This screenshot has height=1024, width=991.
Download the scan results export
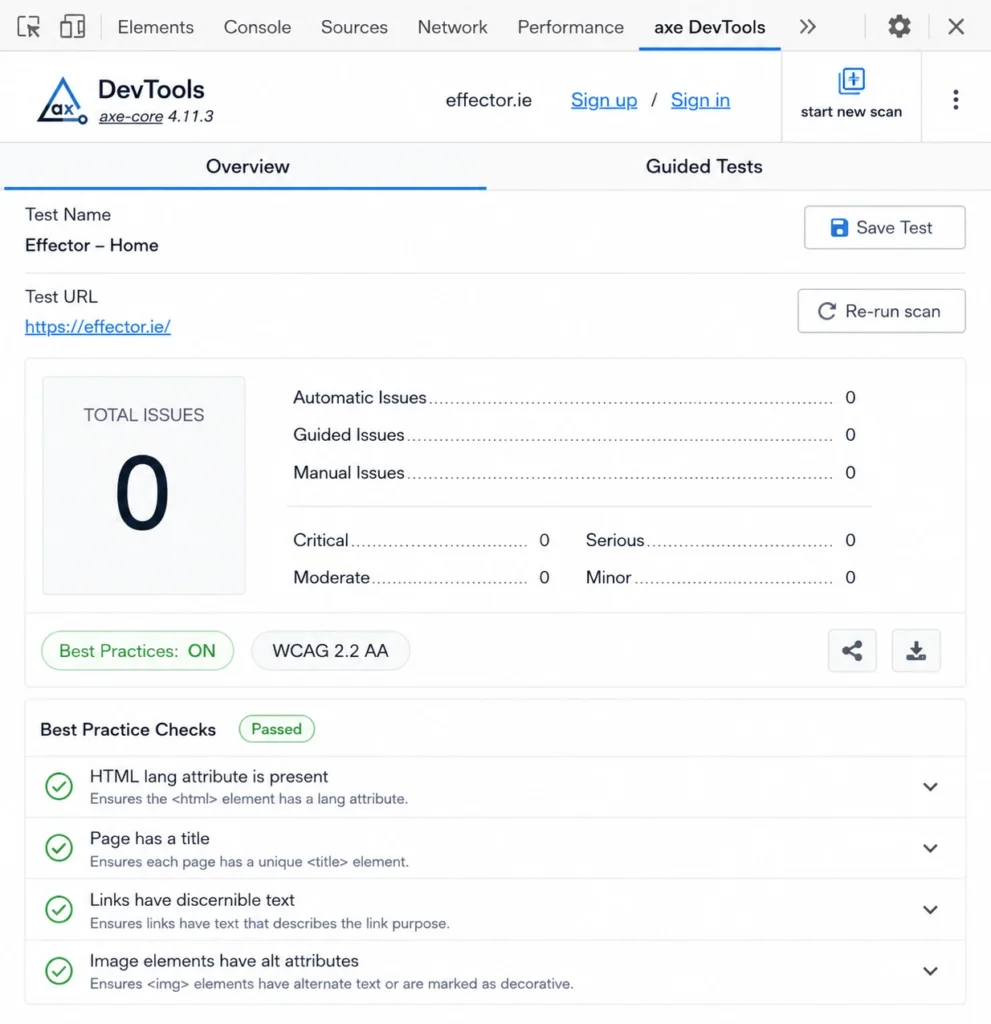pos(916,650)
